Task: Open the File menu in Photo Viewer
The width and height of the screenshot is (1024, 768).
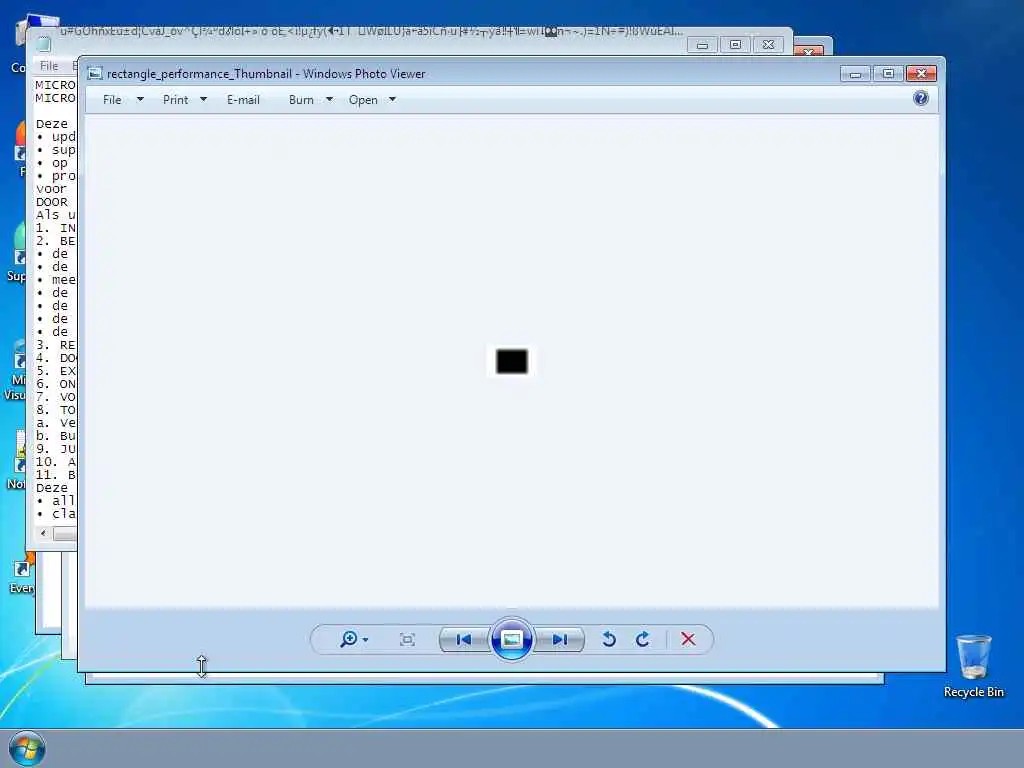Action: coord(112,100)
